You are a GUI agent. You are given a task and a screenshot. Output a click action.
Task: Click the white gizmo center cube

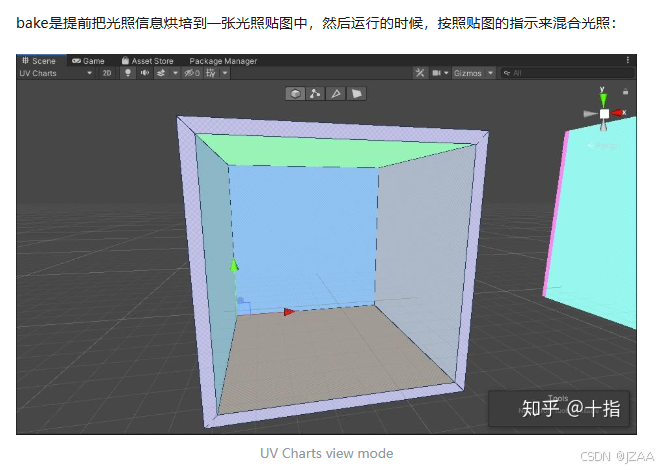point(604,114)
